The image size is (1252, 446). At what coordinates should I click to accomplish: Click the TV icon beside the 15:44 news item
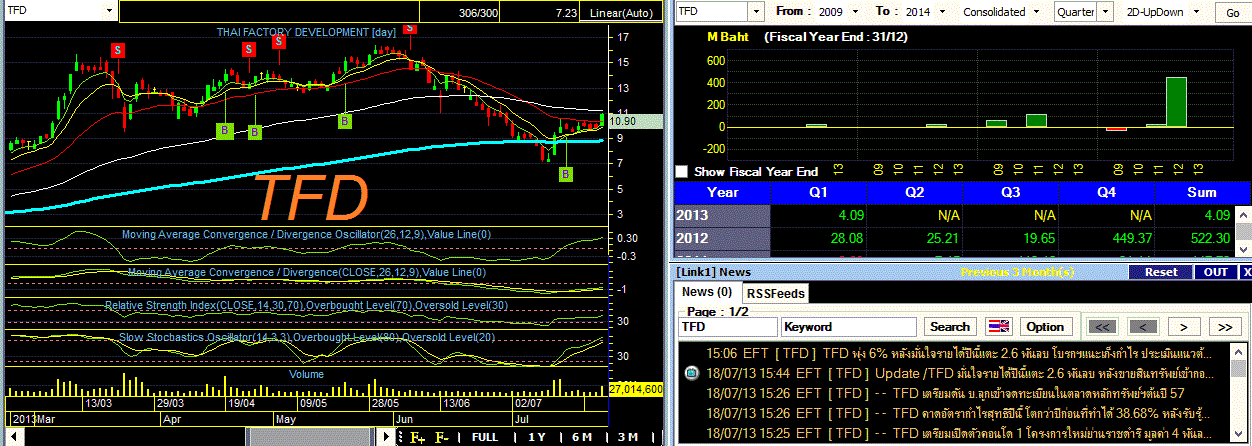click(691, 373)
